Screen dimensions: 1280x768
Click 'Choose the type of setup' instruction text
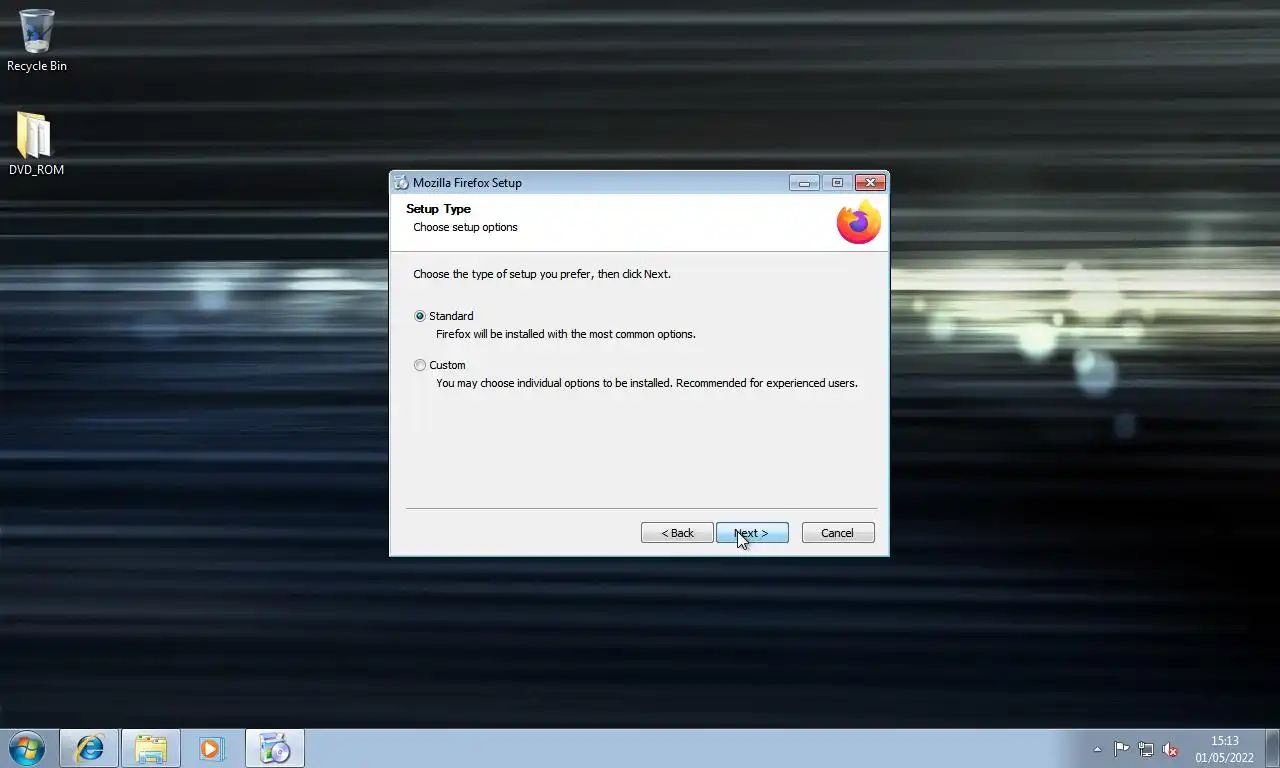pos(542,274)
